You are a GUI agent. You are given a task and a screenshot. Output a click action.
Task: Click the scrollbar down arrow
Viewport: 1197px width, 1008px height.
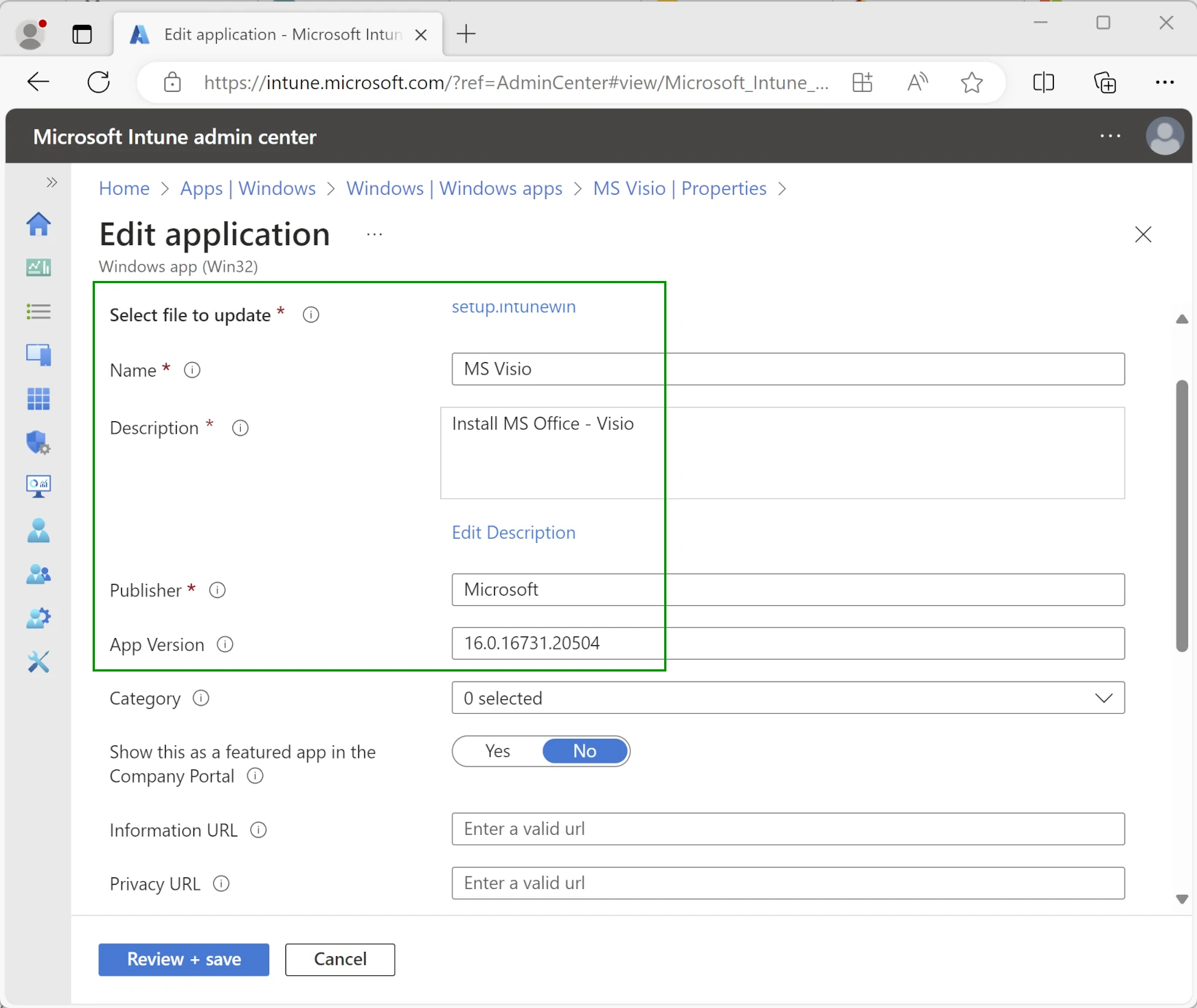pyautogui.click(x=1182, y=899)
